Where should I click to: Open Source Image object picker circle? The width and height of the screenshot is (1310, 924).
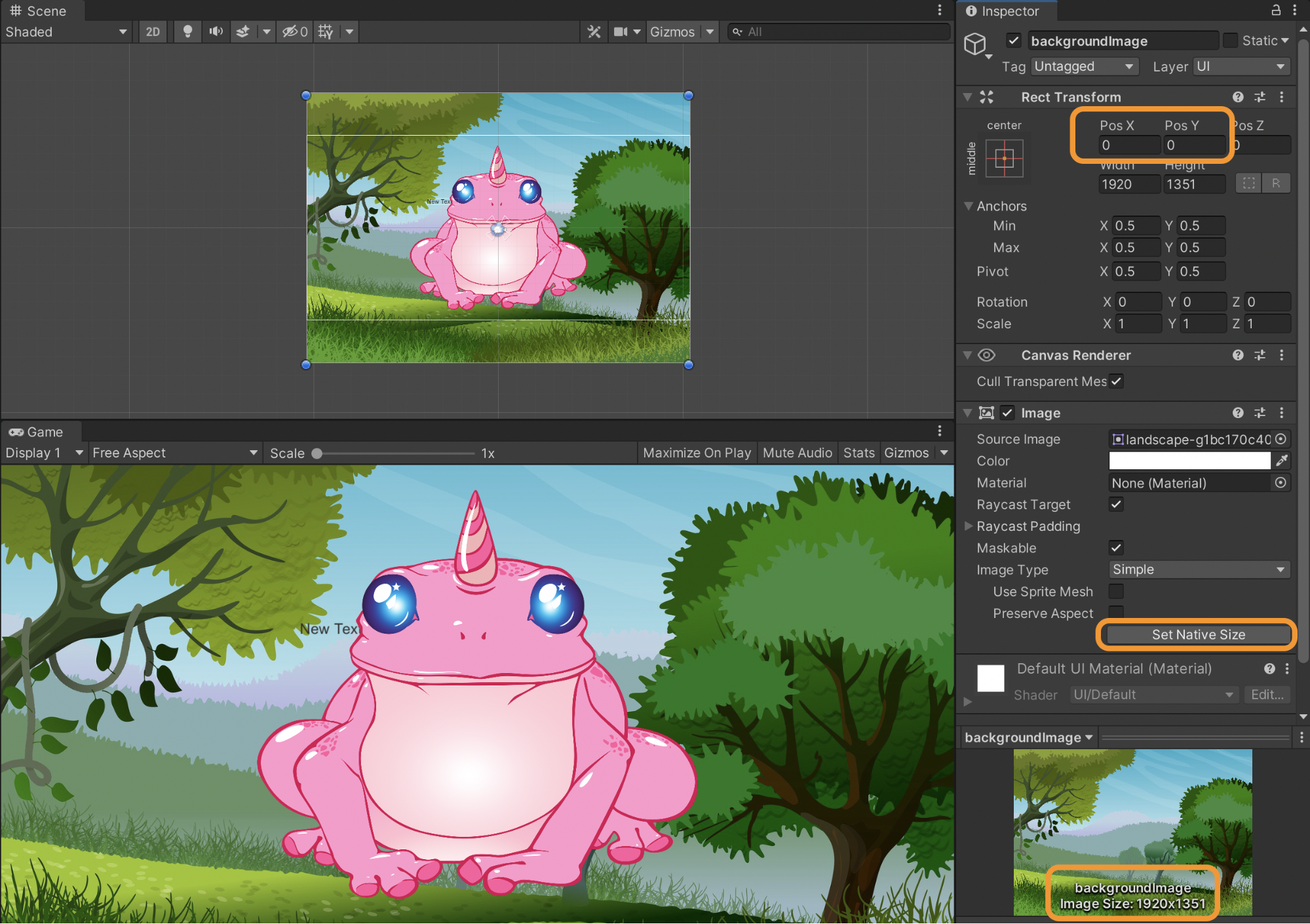pyautogui.click(x=1281, y=439)
